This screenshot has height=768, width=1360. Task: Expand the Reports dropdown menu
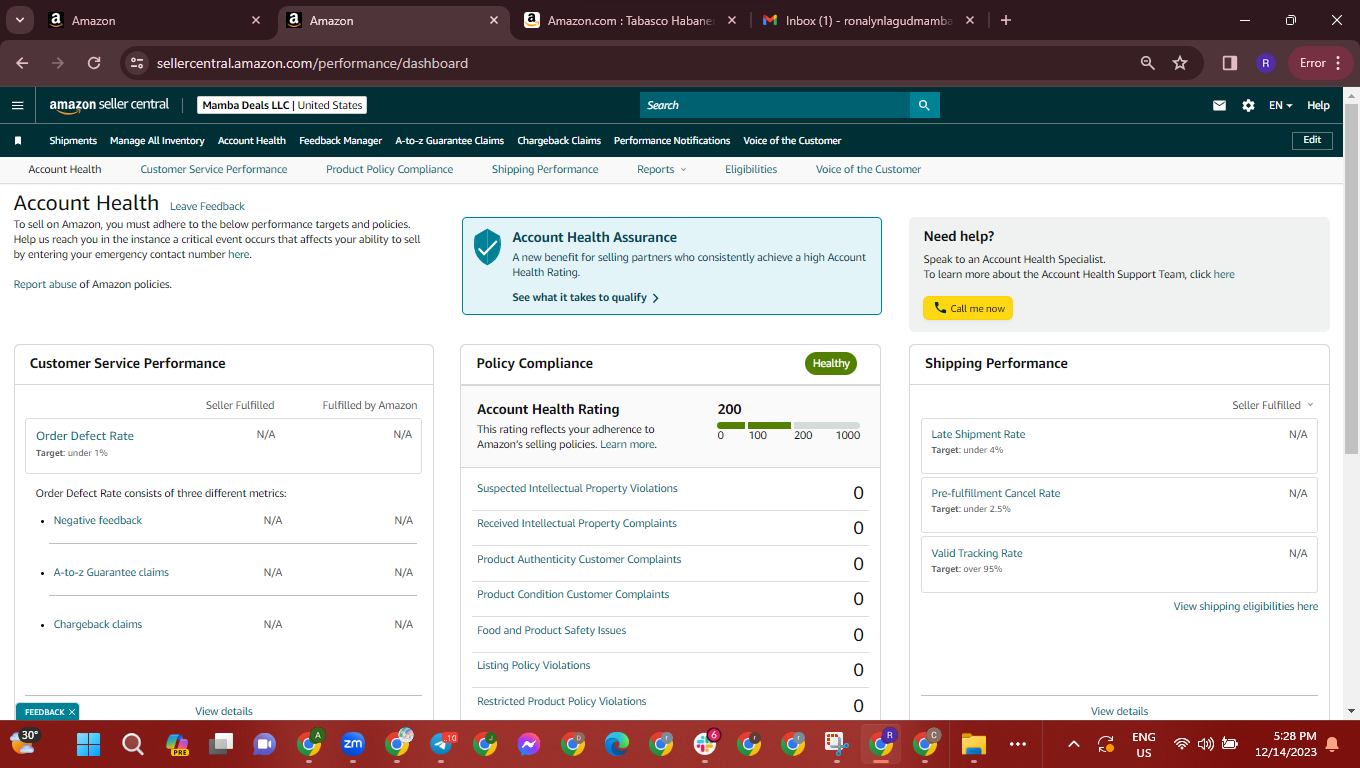[x=661, y=170]
